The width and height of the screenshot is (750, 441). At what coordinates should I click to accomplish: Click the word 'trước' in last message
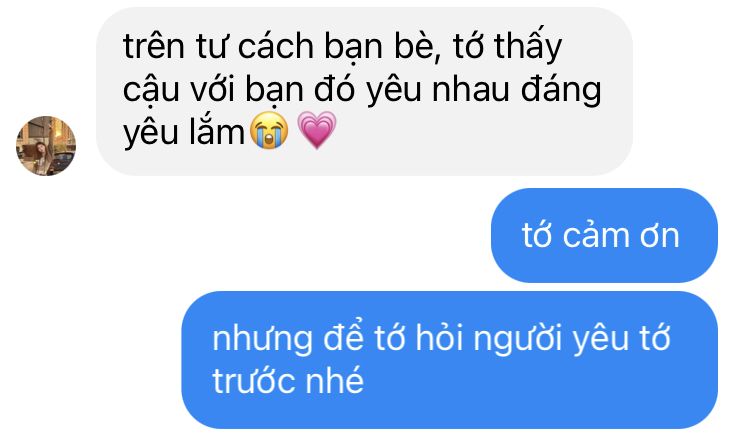253,381
